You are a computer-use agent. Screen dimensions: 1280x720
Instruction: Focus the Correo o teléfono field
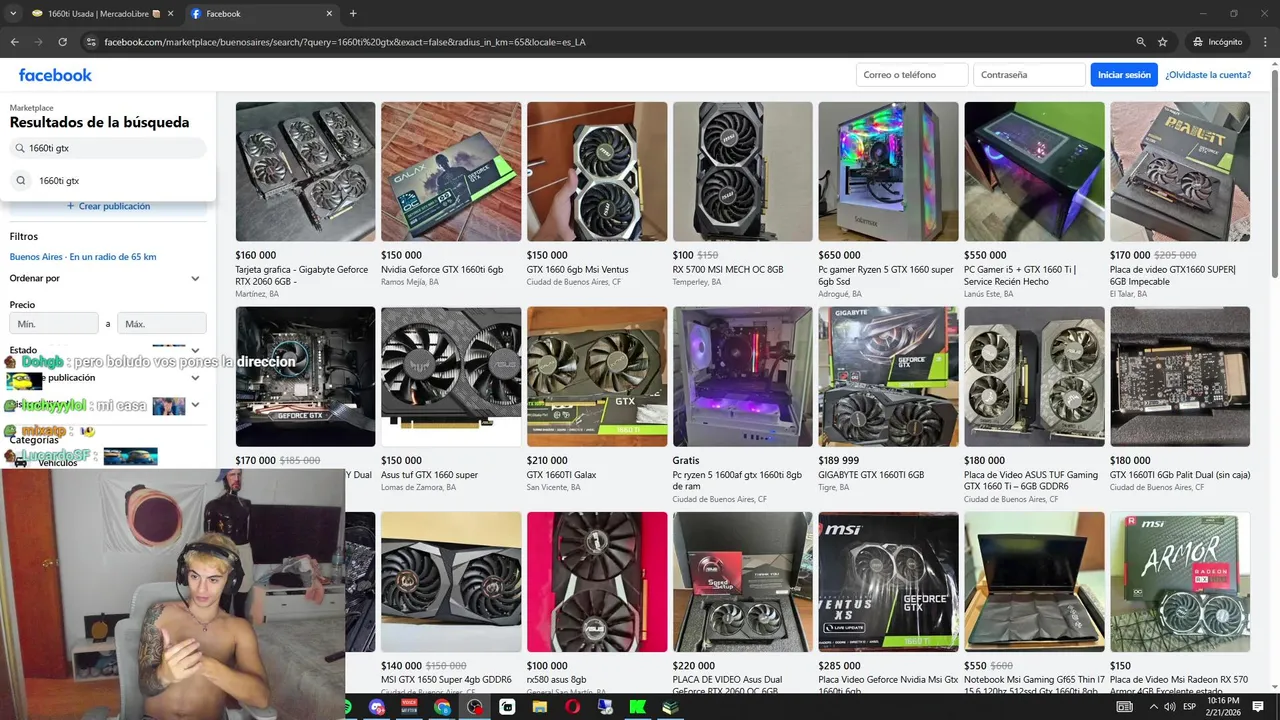pos(912,75)
